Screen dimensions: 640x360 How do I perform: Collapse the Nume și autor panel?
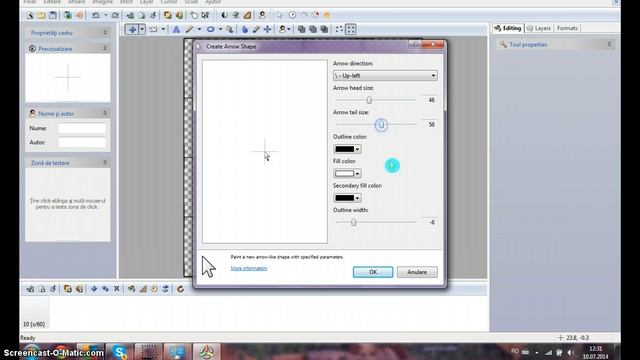(x=105, y=113)
